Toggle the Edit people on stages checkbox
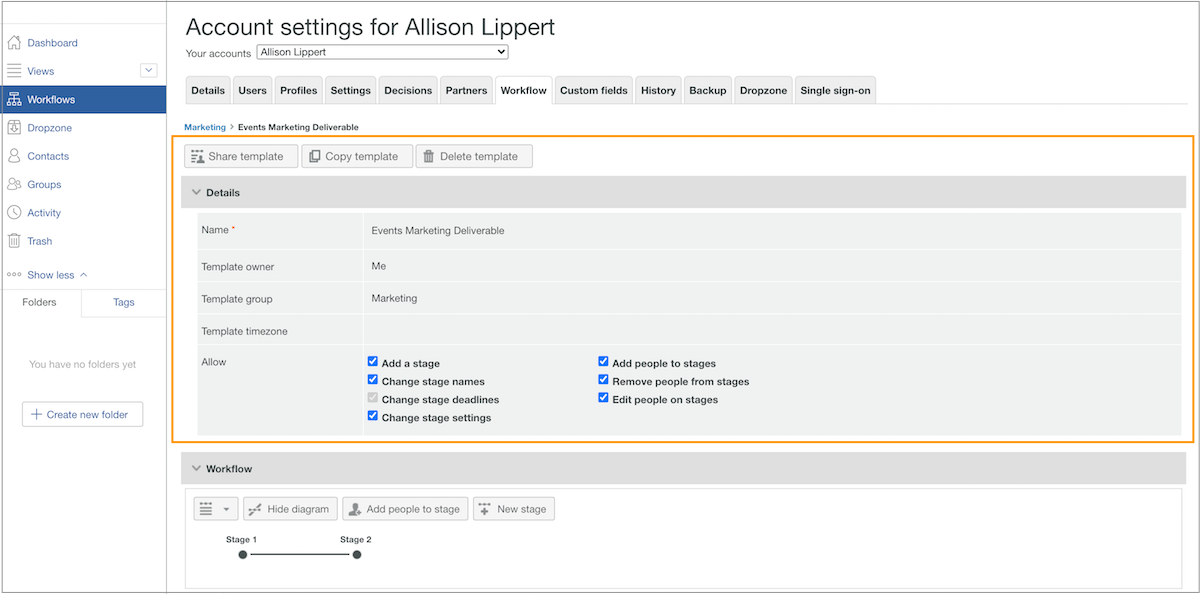The width and height of the screenshot is (1200, 594). coord(603,397)
